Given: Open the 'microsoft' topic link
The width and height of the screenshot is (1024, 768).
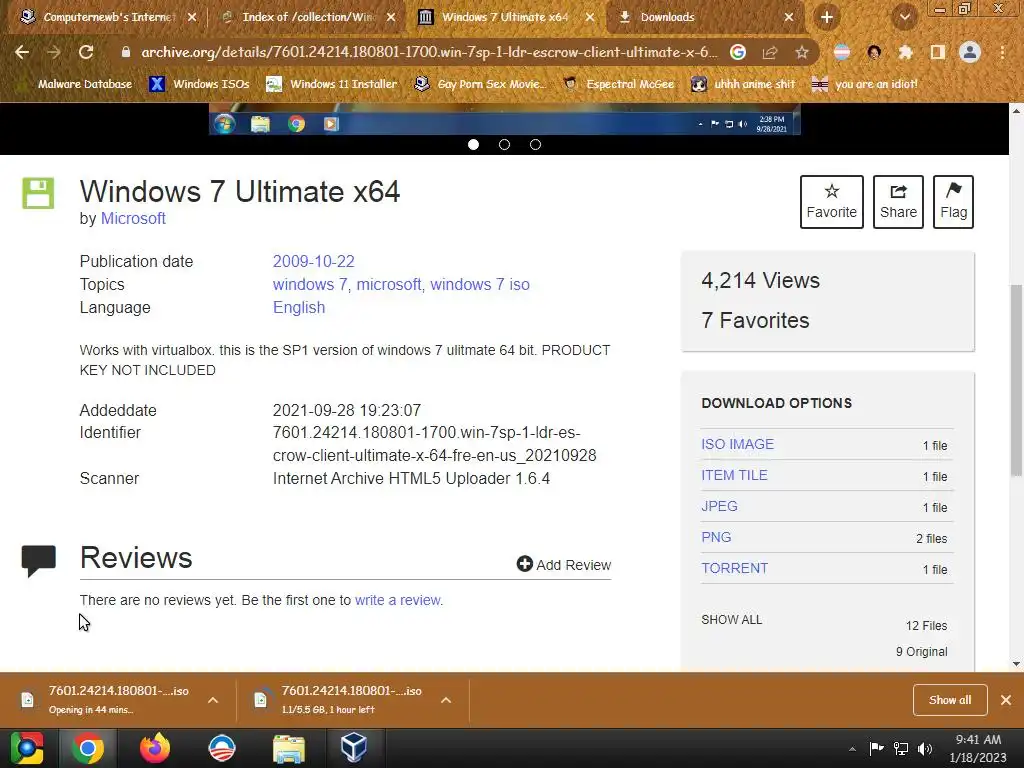Looking at the screenshot, I should [x=389, y=284].
